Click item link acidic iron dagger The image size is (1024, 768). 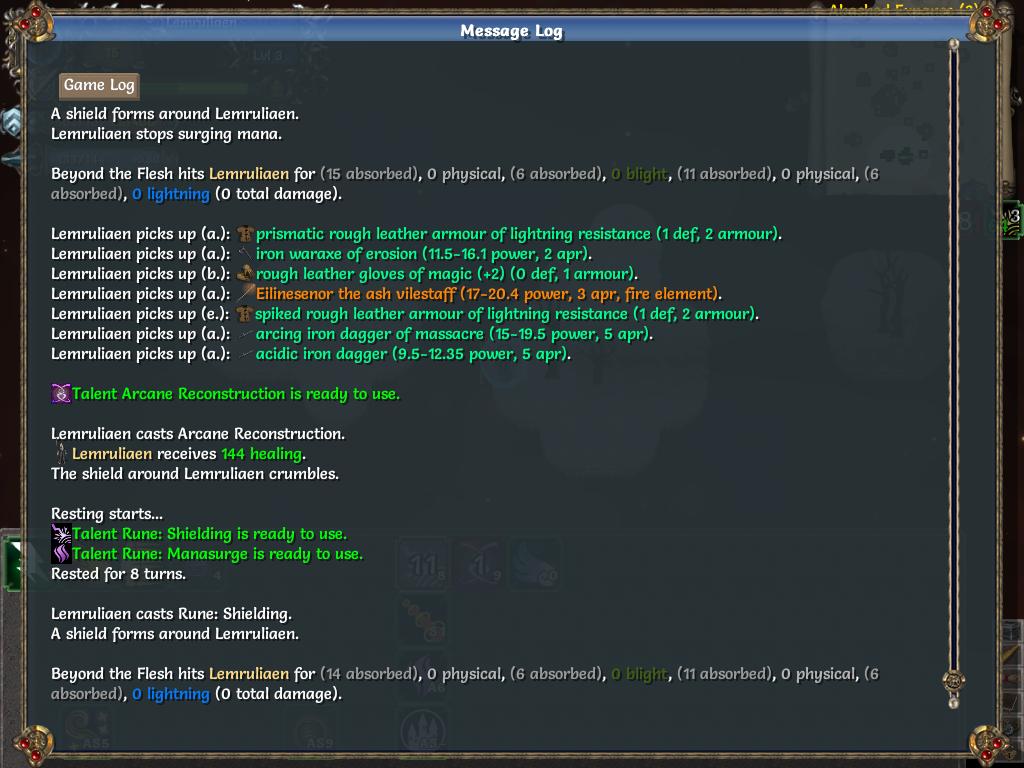(x=413, y=354)
